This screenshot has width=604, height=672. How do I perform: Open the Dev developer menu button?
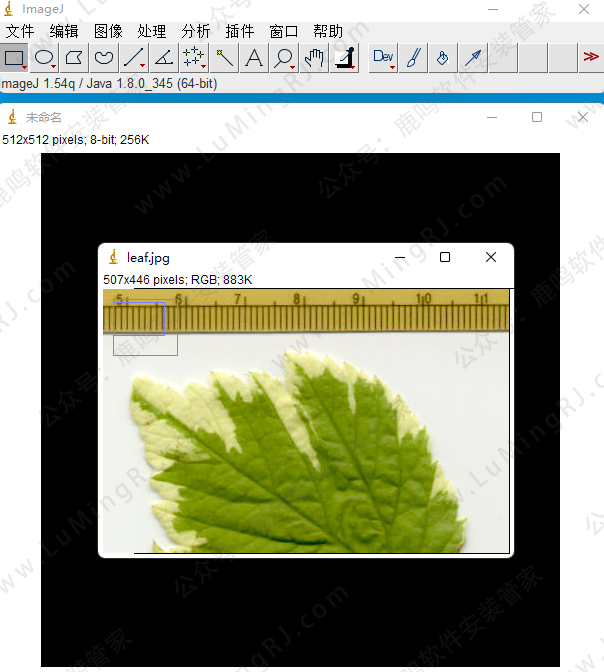coord(383,58)
